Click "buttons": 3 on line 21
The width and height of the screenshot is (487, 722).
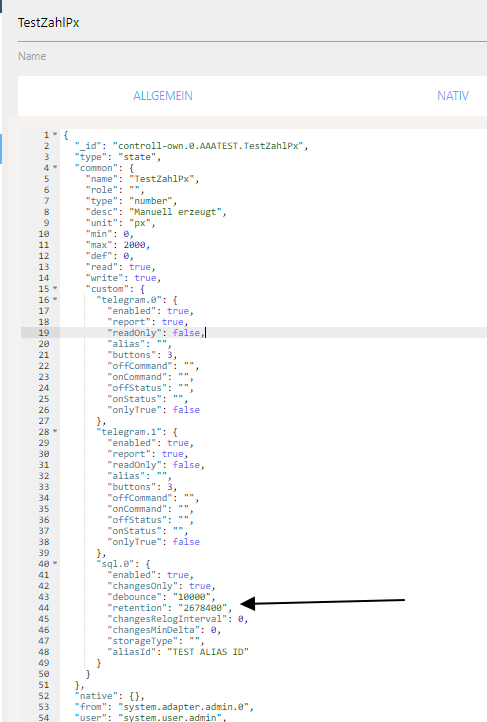(142, 355)
